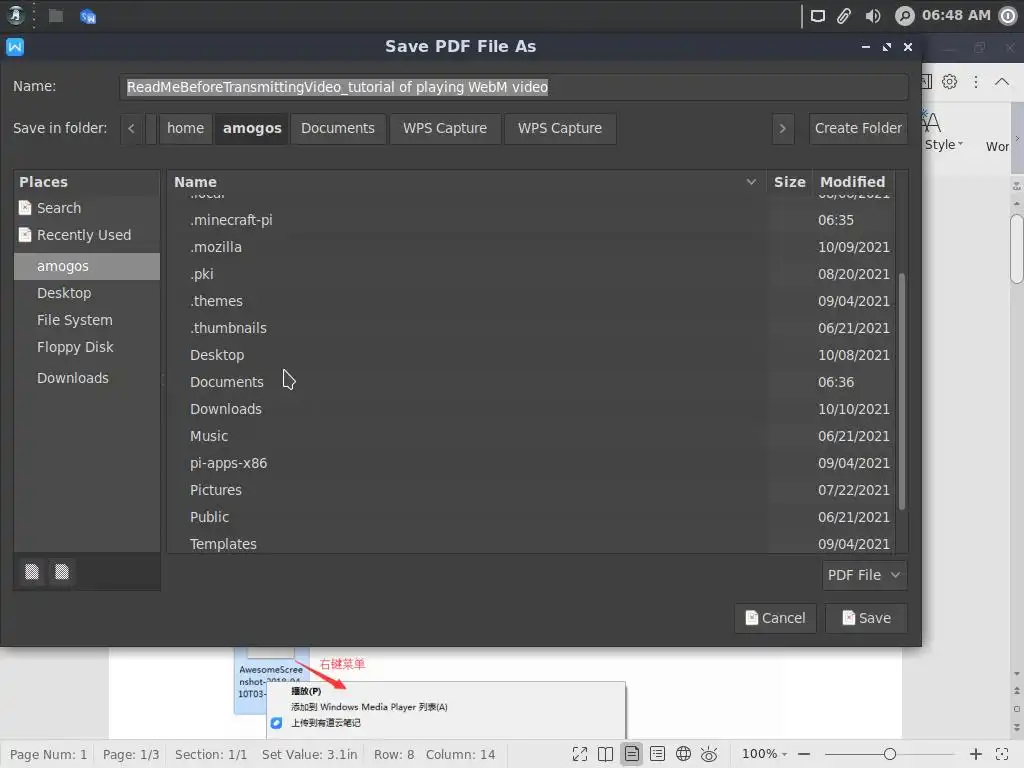Select amogos in Places sidebar
1024x768 pixels.
[x=87, y=266]
